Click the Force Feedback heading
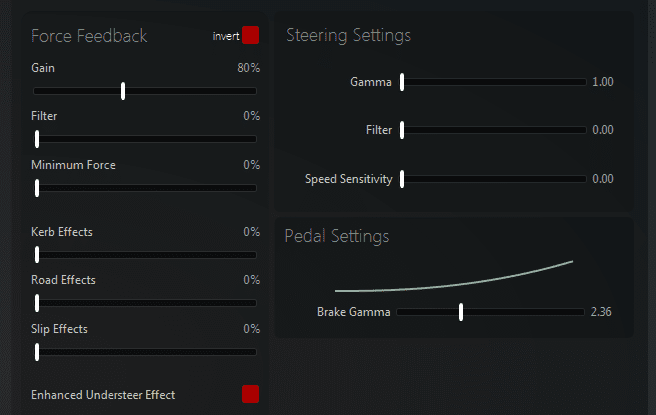 (89, 36)
